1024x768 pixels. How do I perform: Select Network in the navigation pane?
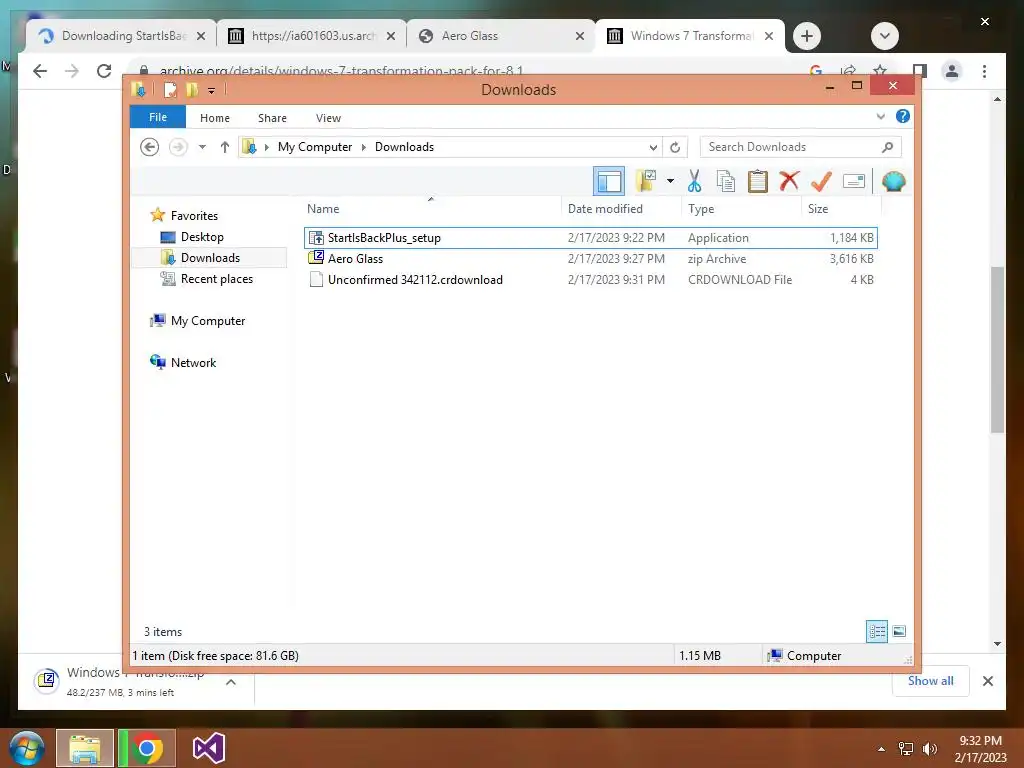pyautogui.click(x=193, y=362)
